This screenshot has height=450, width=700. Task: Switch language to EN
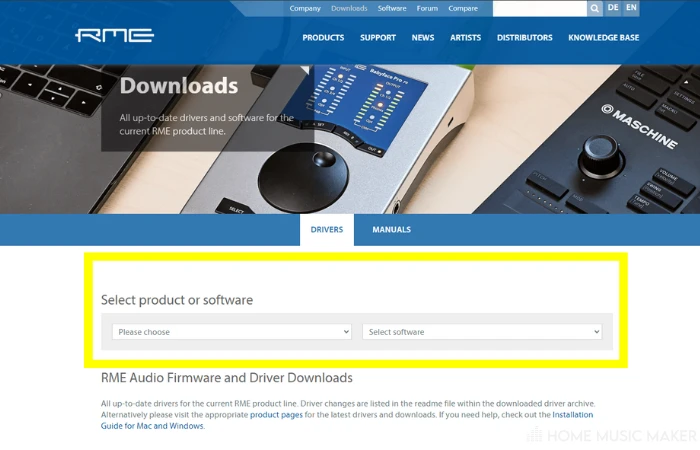[631, 8]
